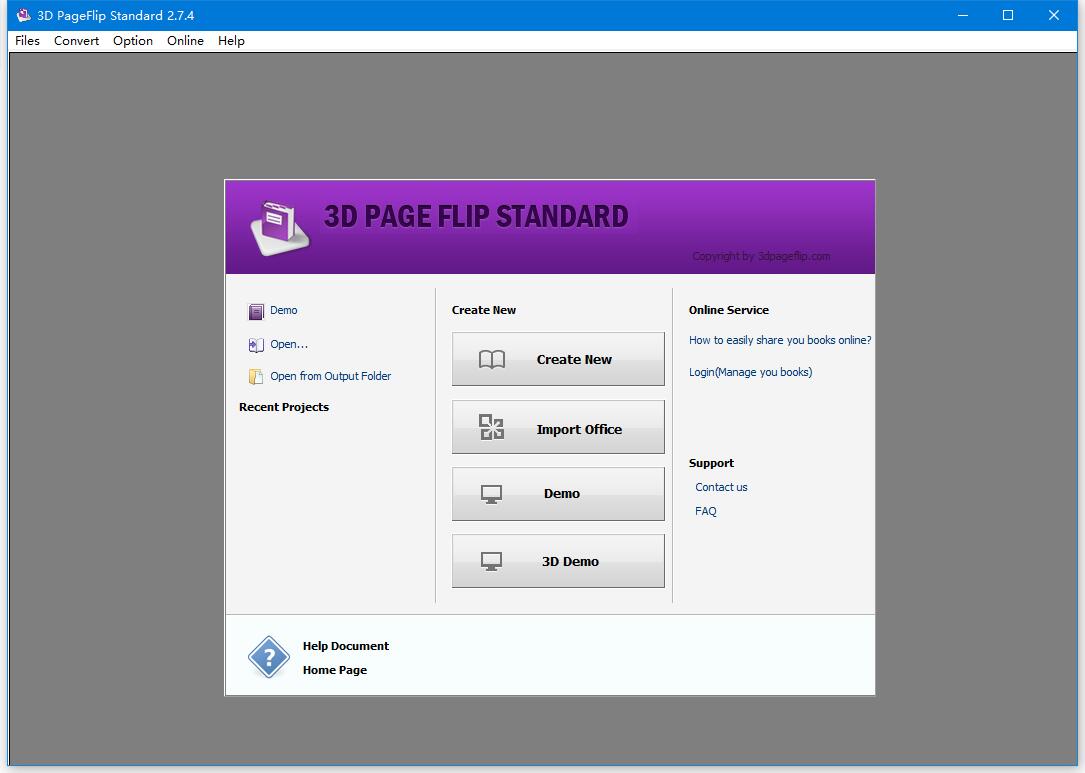Click the Open... link
Viewport: 1085px width, 773px height.
(x=289, y=344)
